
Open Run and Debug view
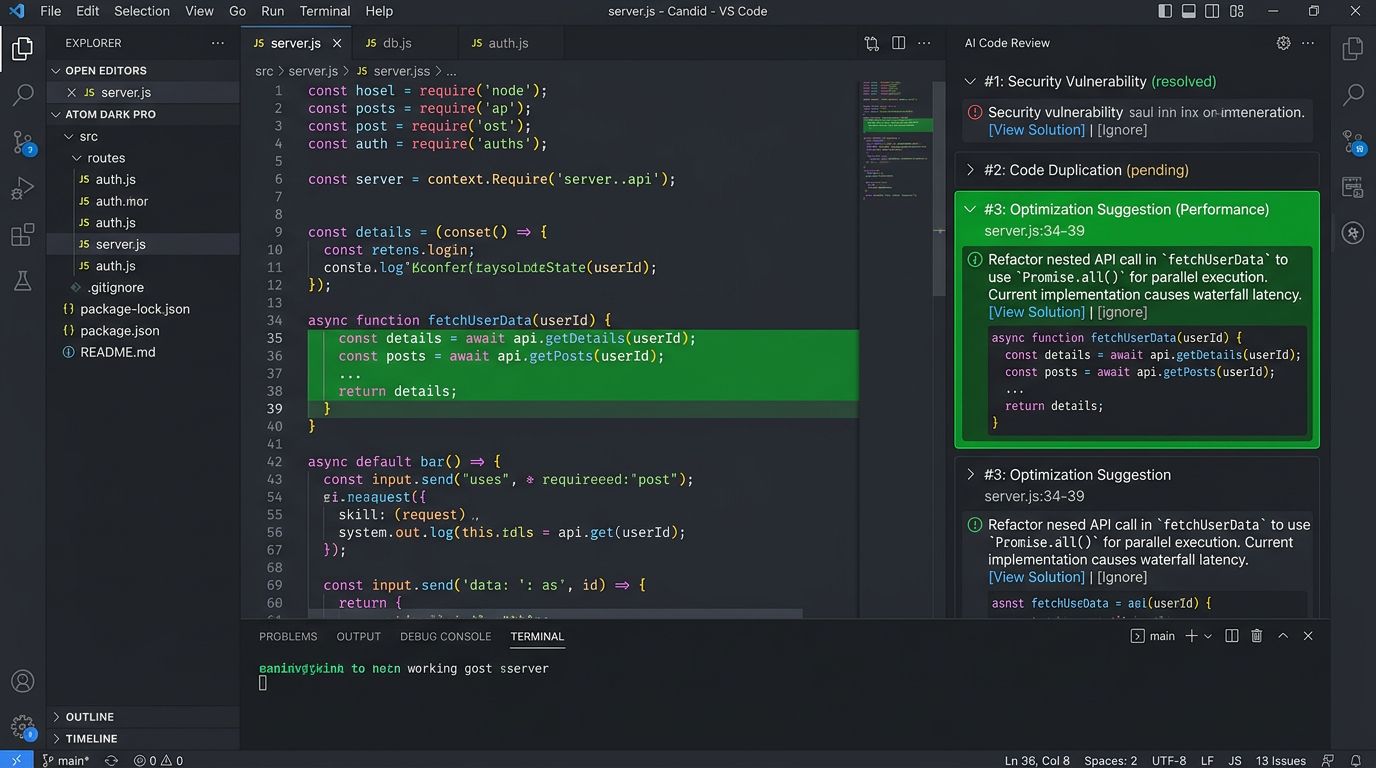tap(22, 189)
